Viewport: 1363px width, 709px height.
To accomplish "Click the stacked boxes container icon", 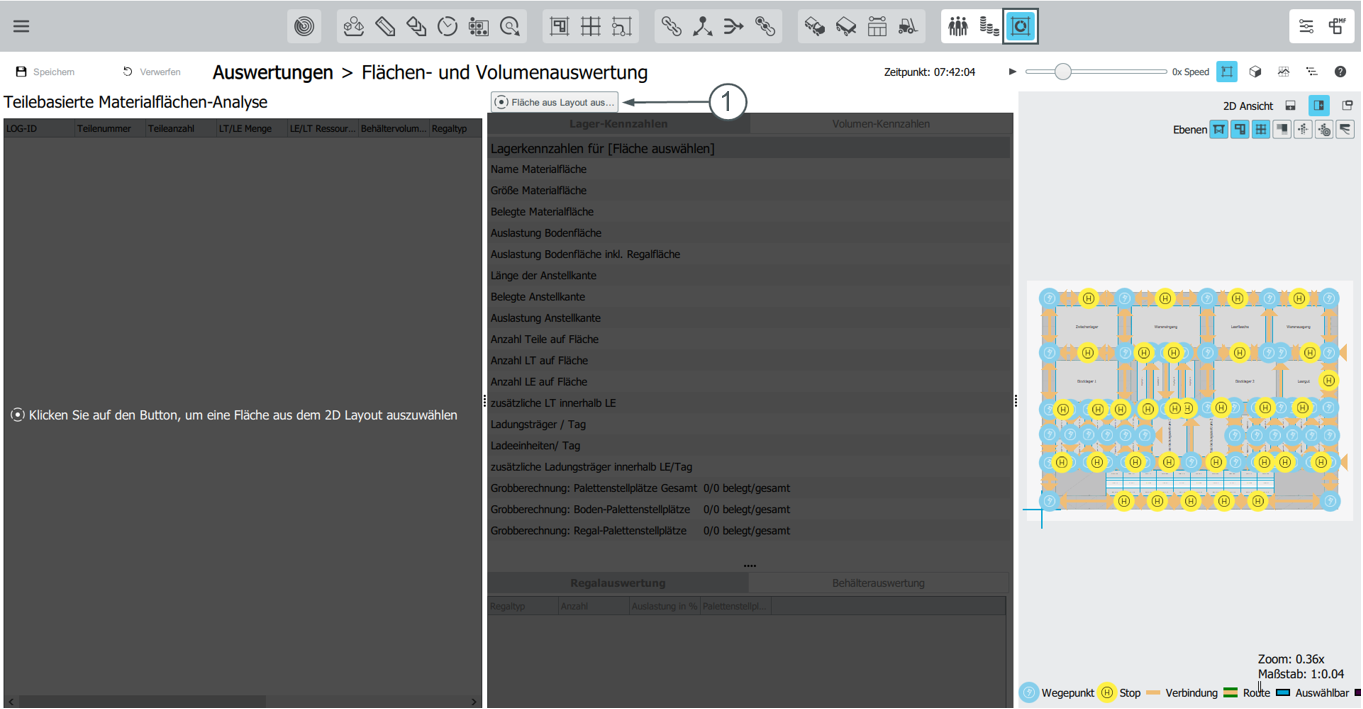I will coord(416,27).
